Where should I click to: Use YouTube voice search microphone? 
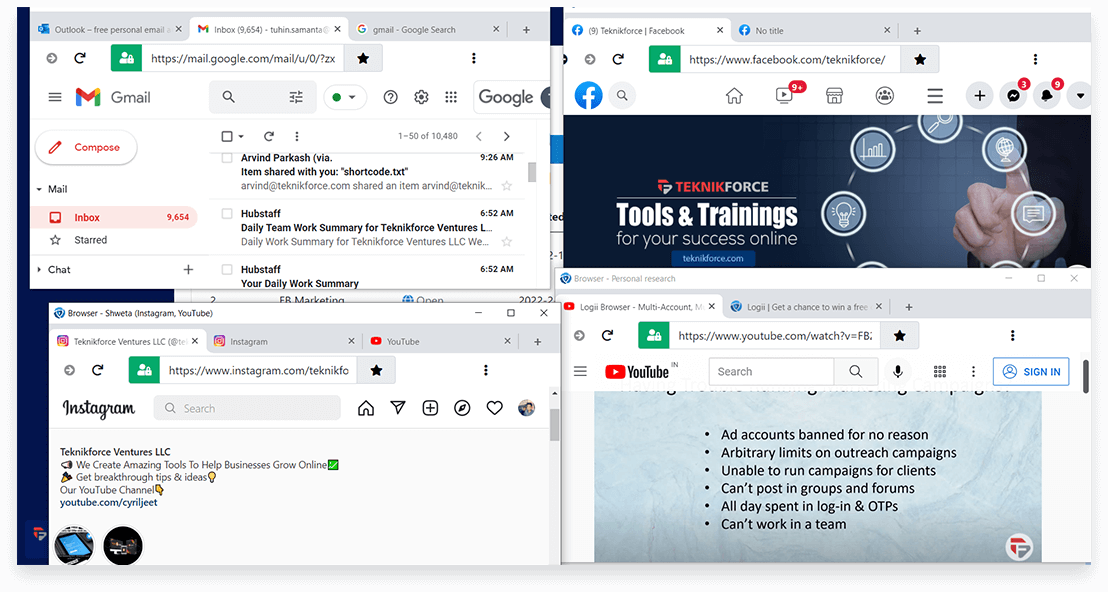click(x=897, y=372)
